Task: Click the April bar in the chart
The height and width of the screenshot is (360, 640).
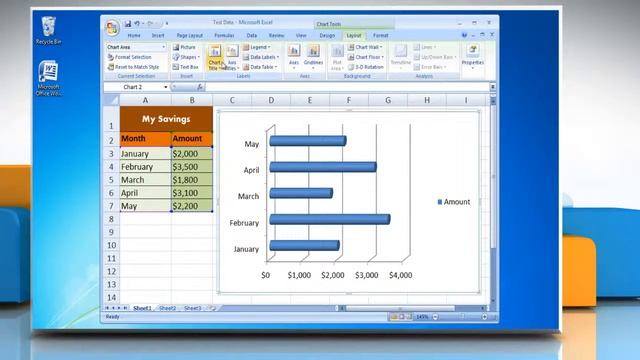Action: pyautogui.click(x=323, y=167)
